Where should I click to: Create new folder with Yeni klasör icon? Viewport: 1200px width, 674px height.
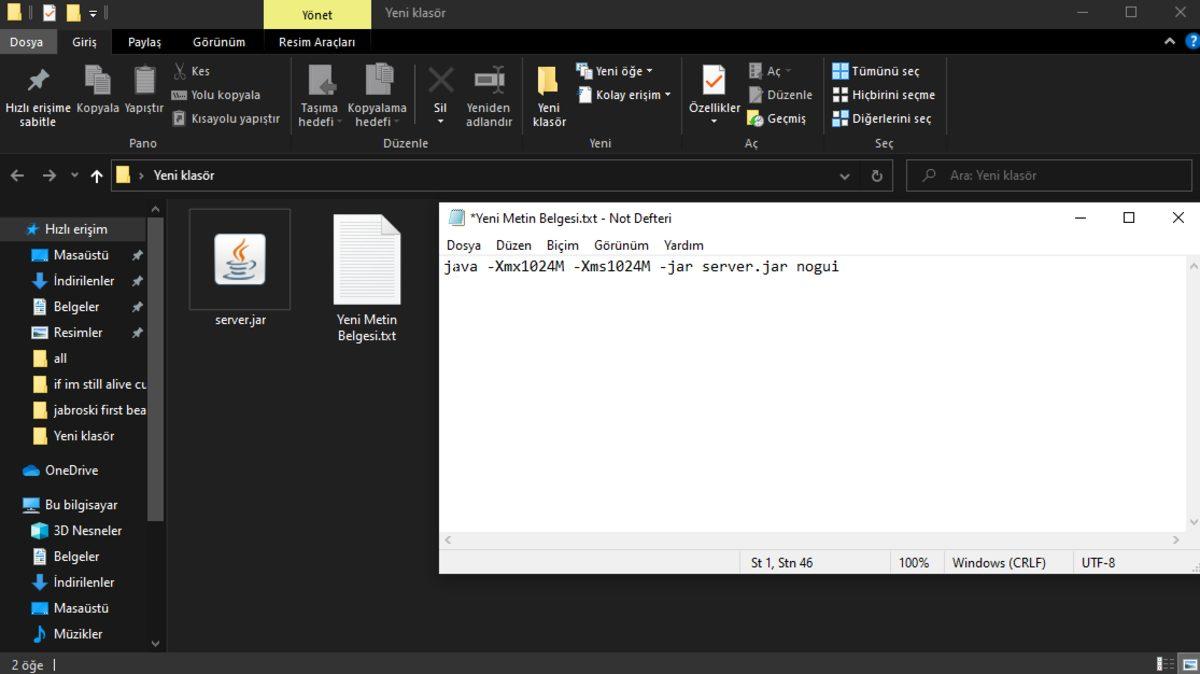548,81
